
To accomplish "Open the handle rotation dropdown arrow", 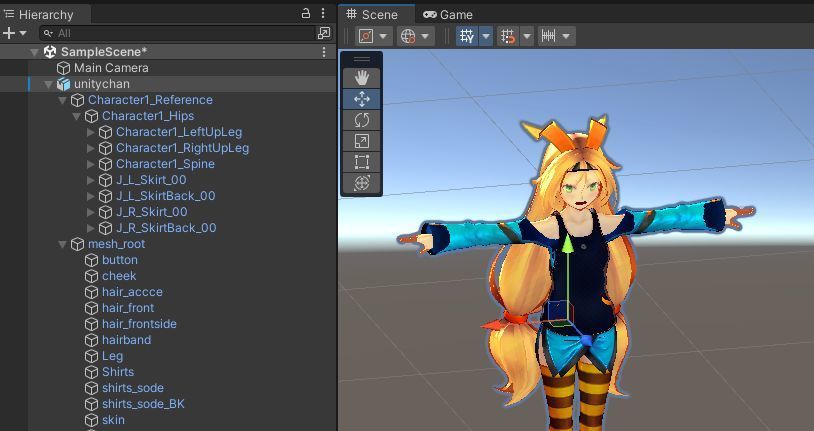I will tap(425, 36).
